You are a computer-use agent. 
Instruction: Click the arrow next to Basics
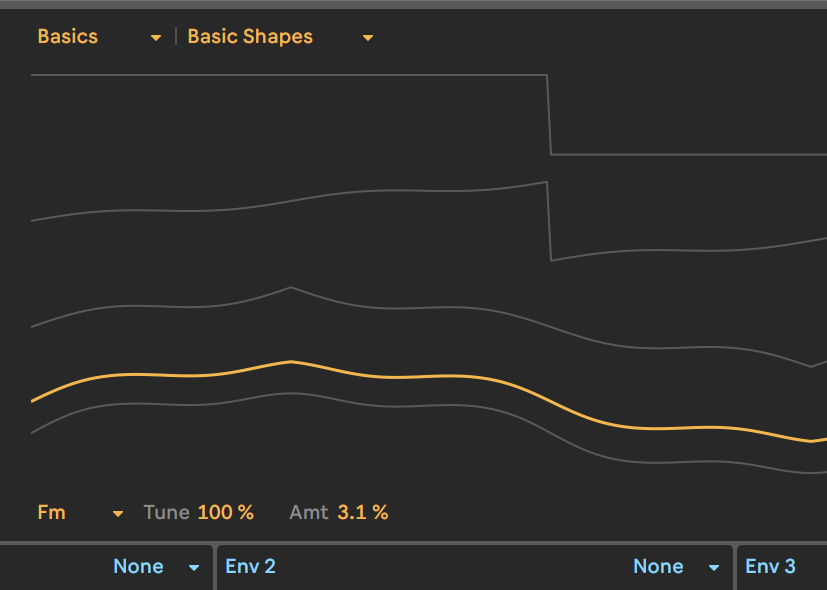[x=156, y=38]
